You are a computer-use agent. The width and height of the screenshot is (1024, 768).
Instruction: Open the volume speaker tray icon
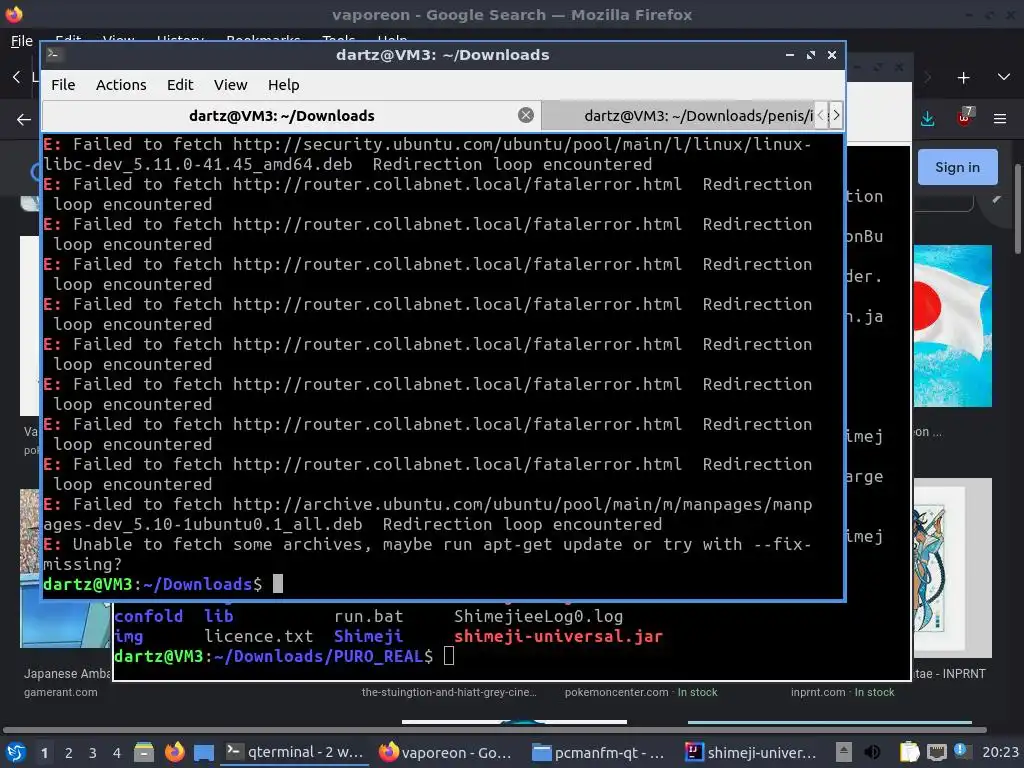[x=872, y=752]
